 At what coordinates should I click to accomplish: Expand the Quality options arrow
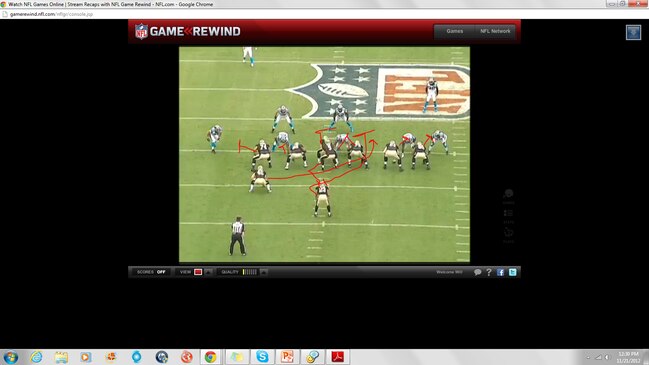[x=264, y=272]
